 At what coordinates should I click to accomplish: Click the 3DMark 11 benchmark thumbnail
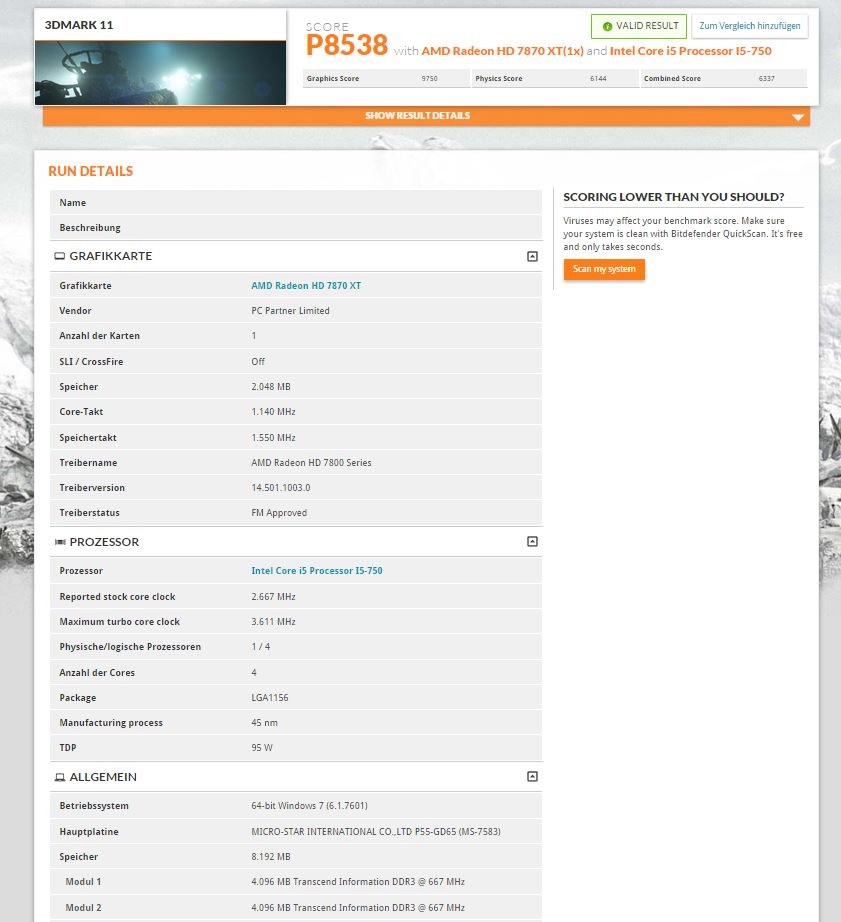[161, 73]
